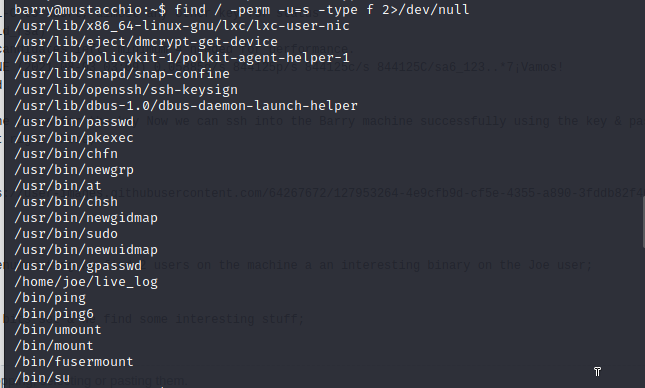Viewport: 645px width, 388px height.
Task: Click the /usr/bin/passwd path
Action: [x=74, y=122]
